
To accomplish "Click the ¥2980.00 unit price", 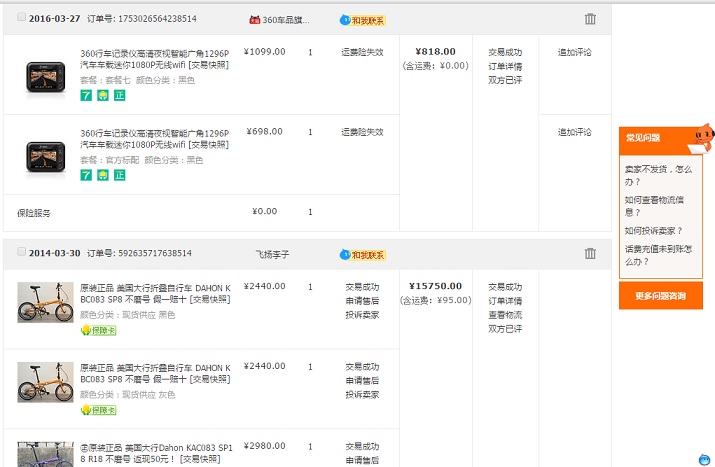I will pos(264,446).
